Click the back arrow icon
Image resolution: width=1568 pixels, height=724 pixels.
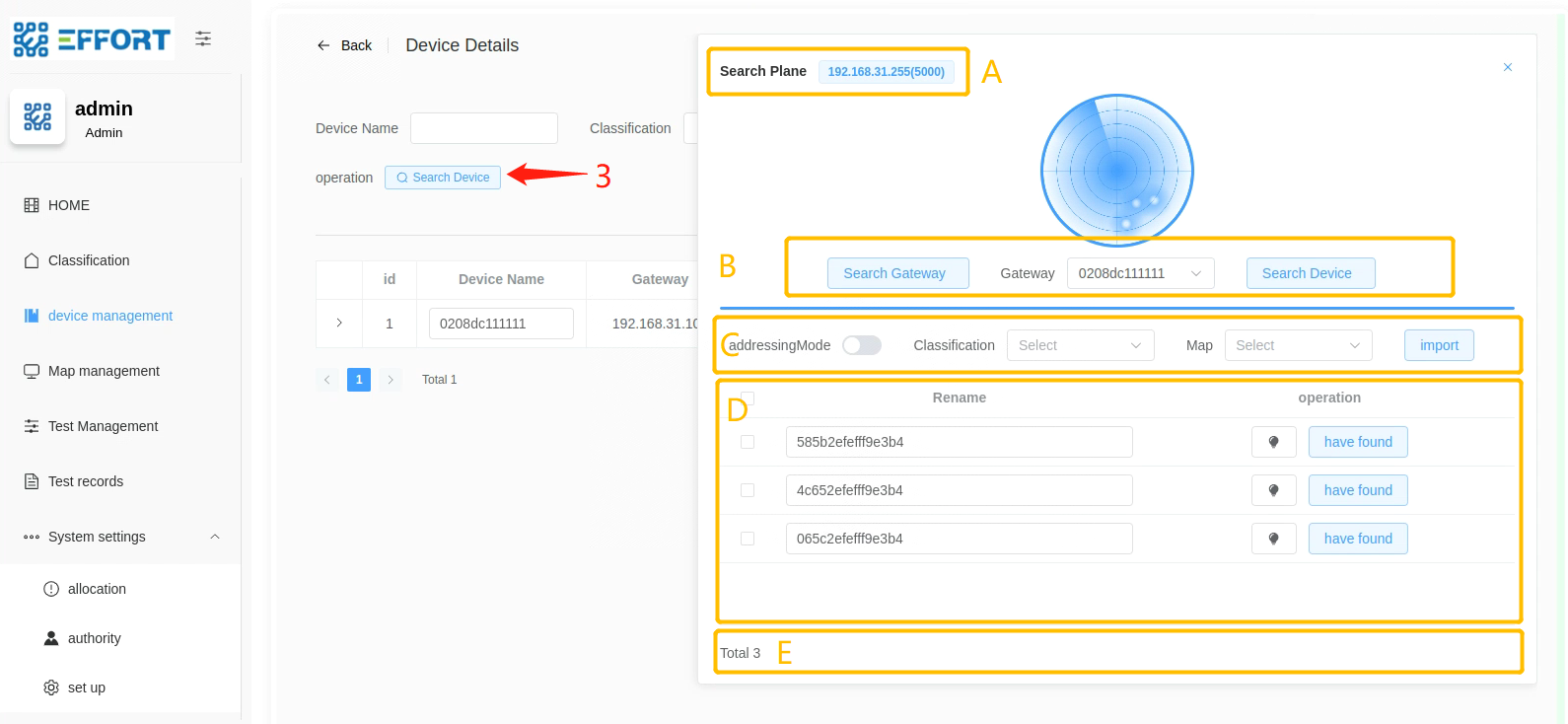click(x=323, y=45)
